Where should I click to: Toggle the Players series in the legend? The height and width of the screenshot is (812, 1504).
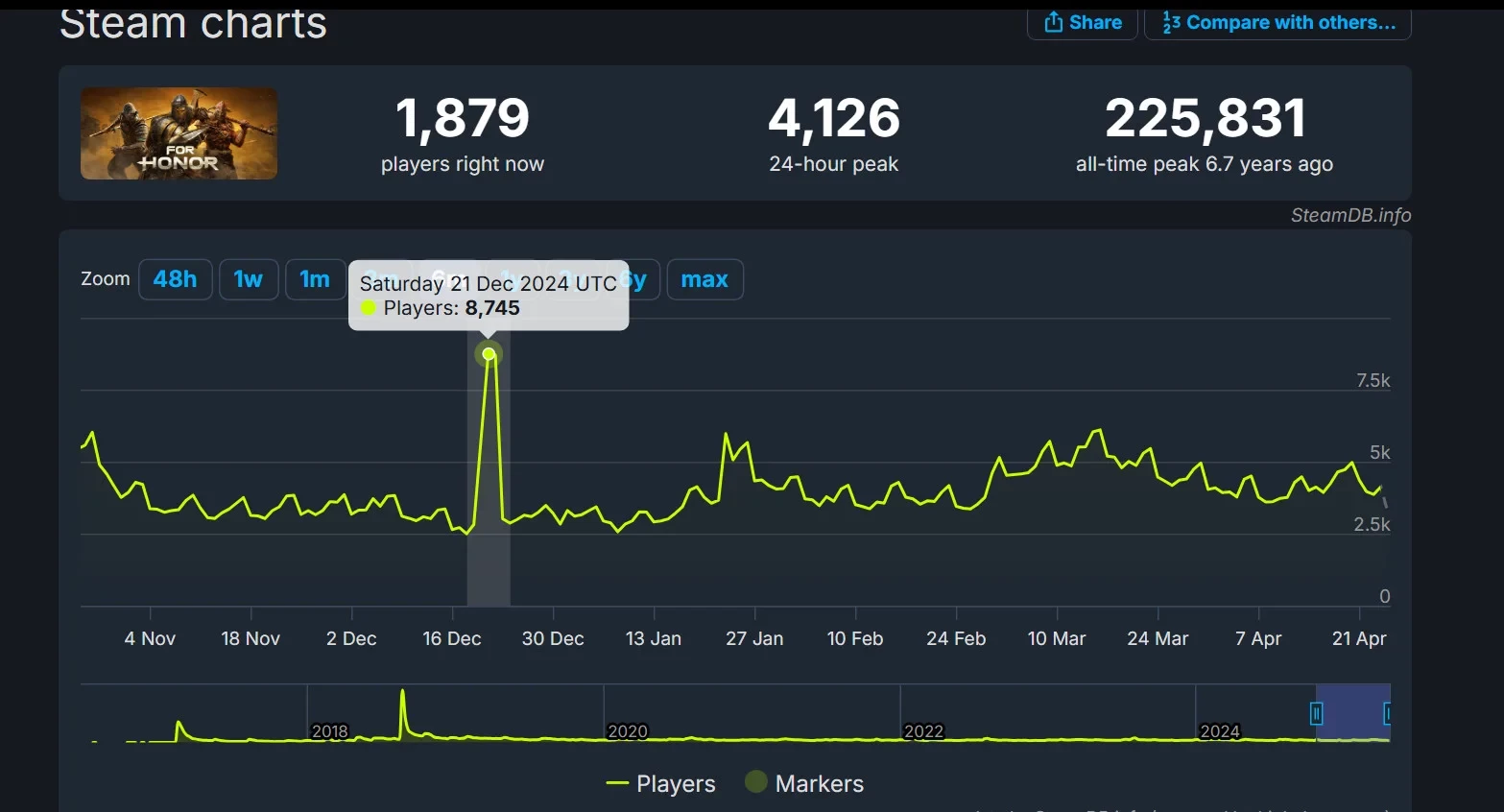click(x=675, y=784)
